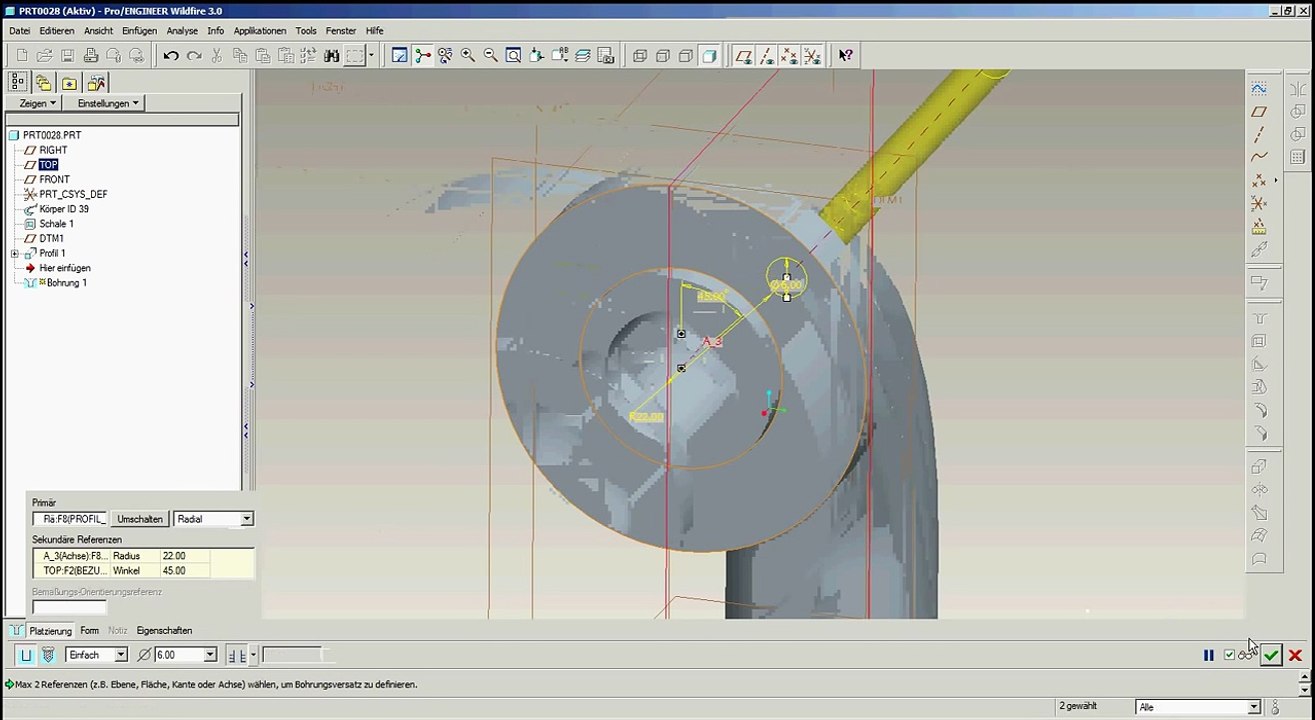
Task: Click the datum axis tool in right toolbar
Action: pos(1260,135)
